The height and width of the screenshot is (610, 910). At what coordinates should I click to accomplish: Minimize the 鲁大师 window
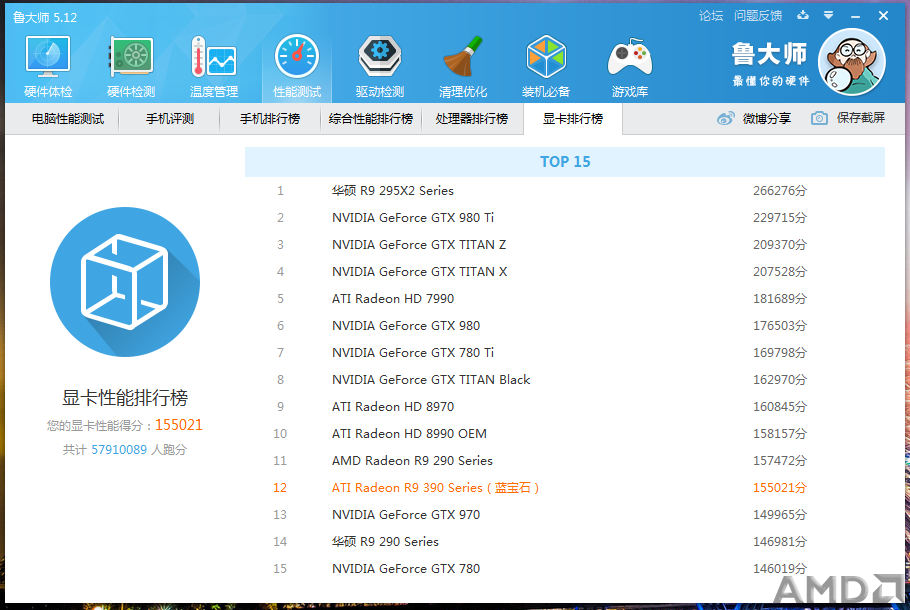[855, 16]
